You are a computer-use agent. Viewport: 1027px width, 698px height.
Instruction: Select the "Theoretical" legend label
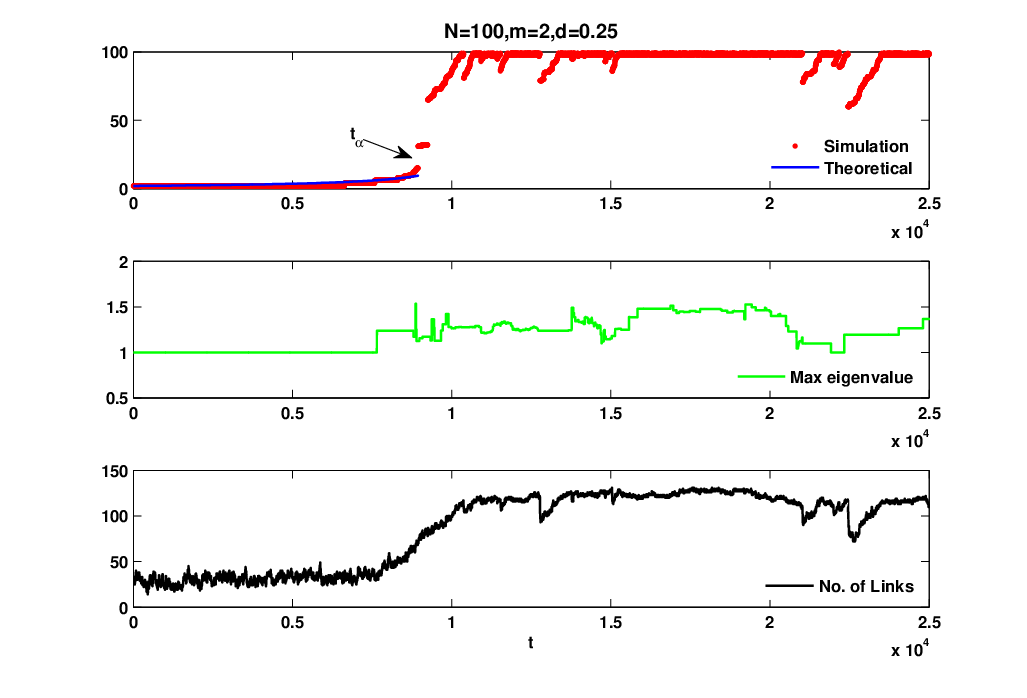[x=868, y=168]
